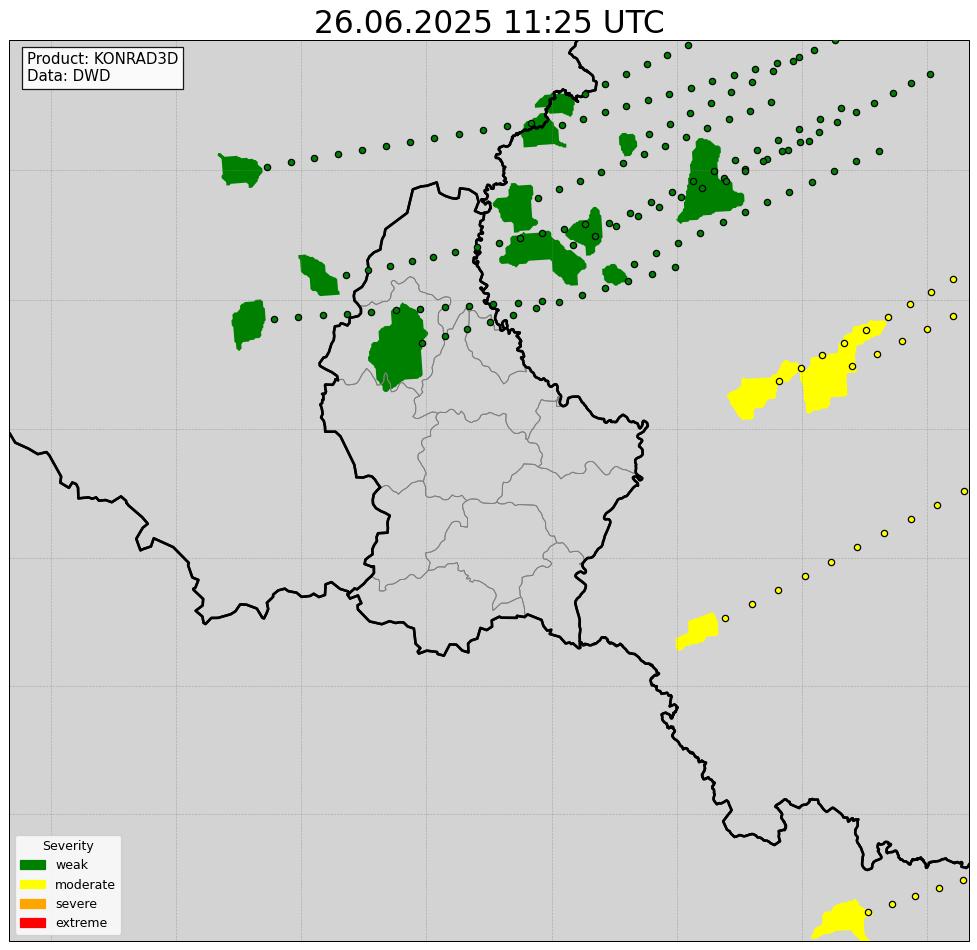Click the '26.06.2025 11:25 UTC' title
Viewport: 977px width, 950px height.
pos(489,22)
